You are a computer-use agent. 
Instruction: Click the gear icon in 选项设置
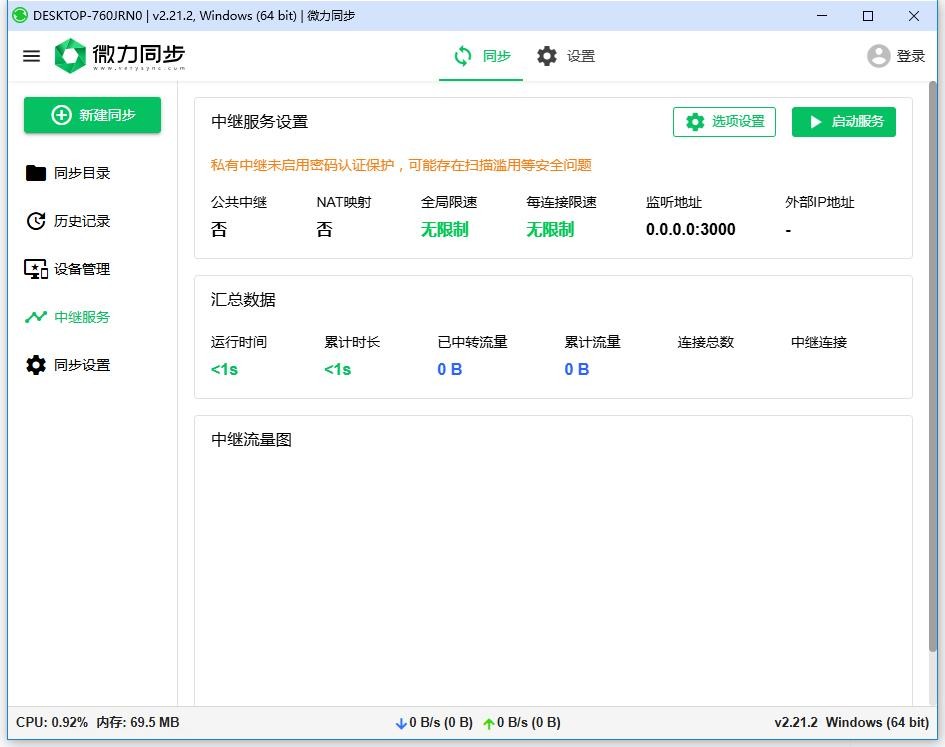(x=695, y=122)
